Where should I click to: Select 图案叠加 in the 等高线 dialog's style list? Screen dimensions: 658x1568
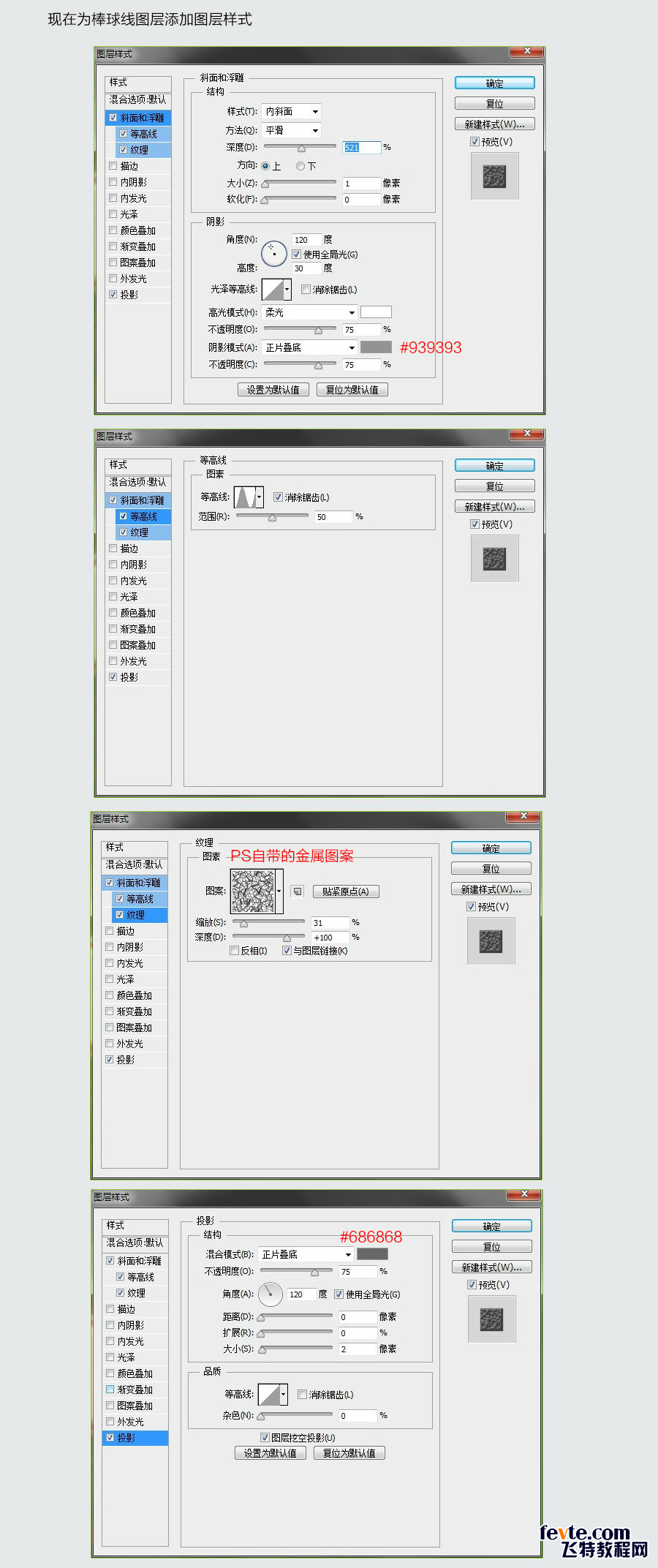pyautogui.click(x=138, y=645)
